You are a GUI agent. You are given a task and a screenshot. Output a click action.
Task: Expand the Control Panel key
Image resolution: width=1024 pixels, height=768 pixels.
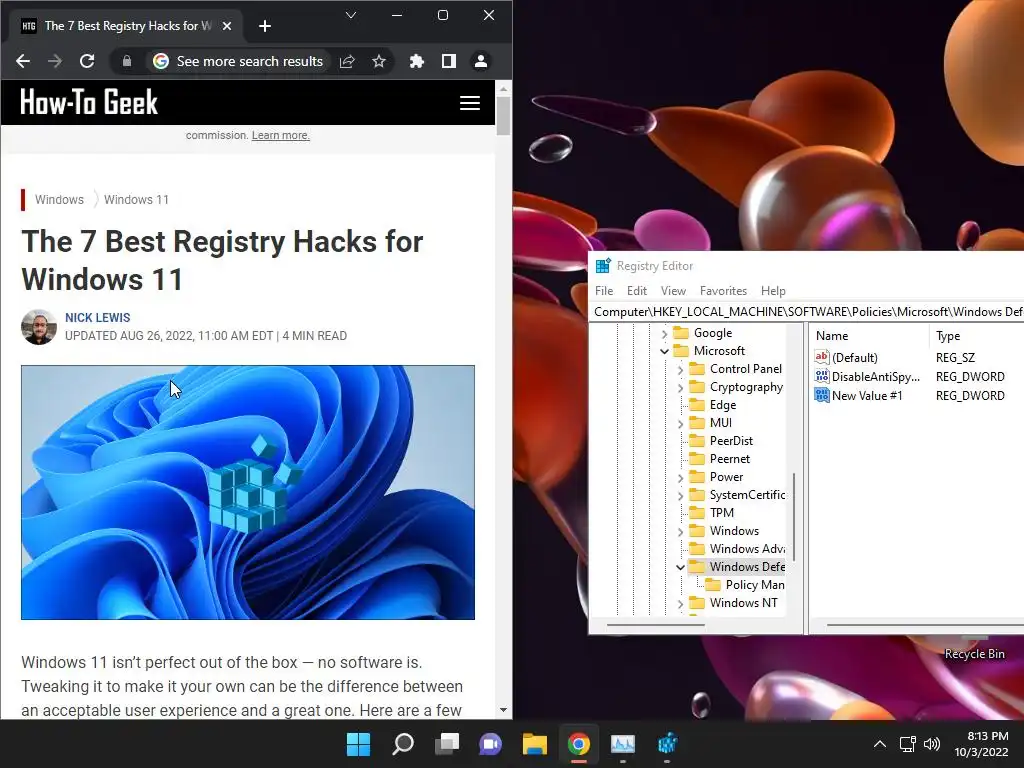(x=680, y=370)
